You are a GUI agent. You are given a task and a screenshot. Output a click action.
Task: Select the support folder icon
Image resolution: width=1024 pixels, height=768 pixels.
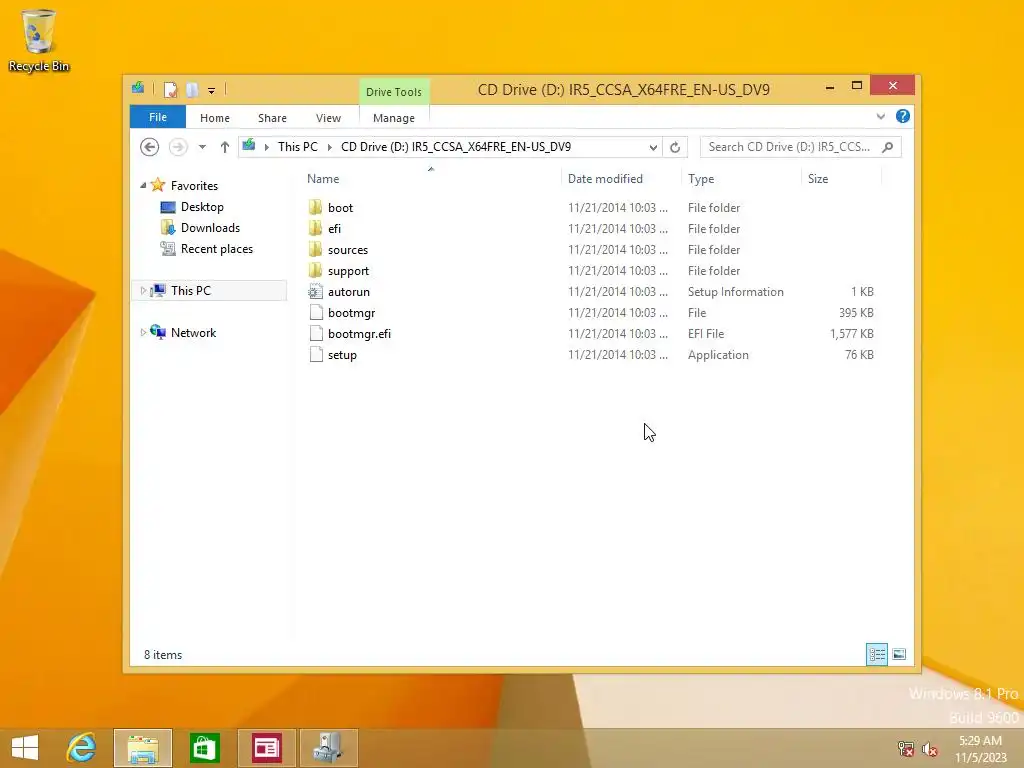tap(315, 270)
